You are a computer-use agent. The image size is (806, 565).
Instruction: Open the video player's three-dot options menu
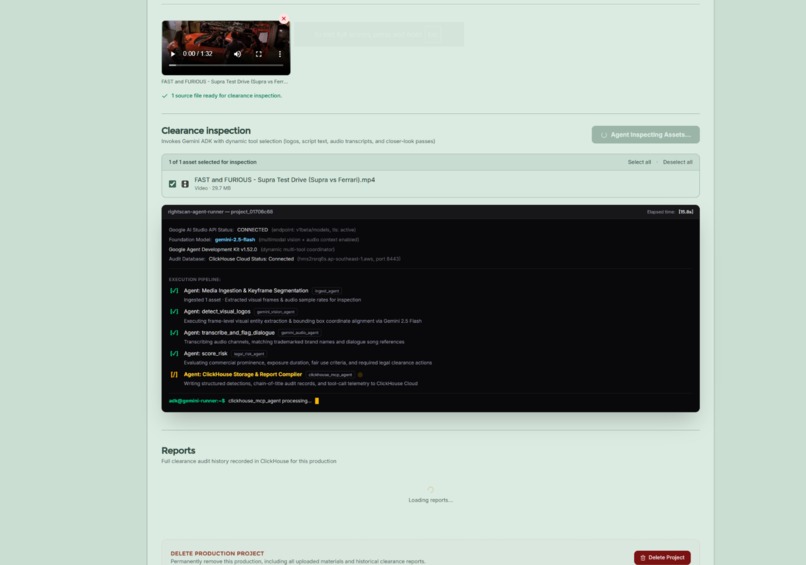(280, 53)
